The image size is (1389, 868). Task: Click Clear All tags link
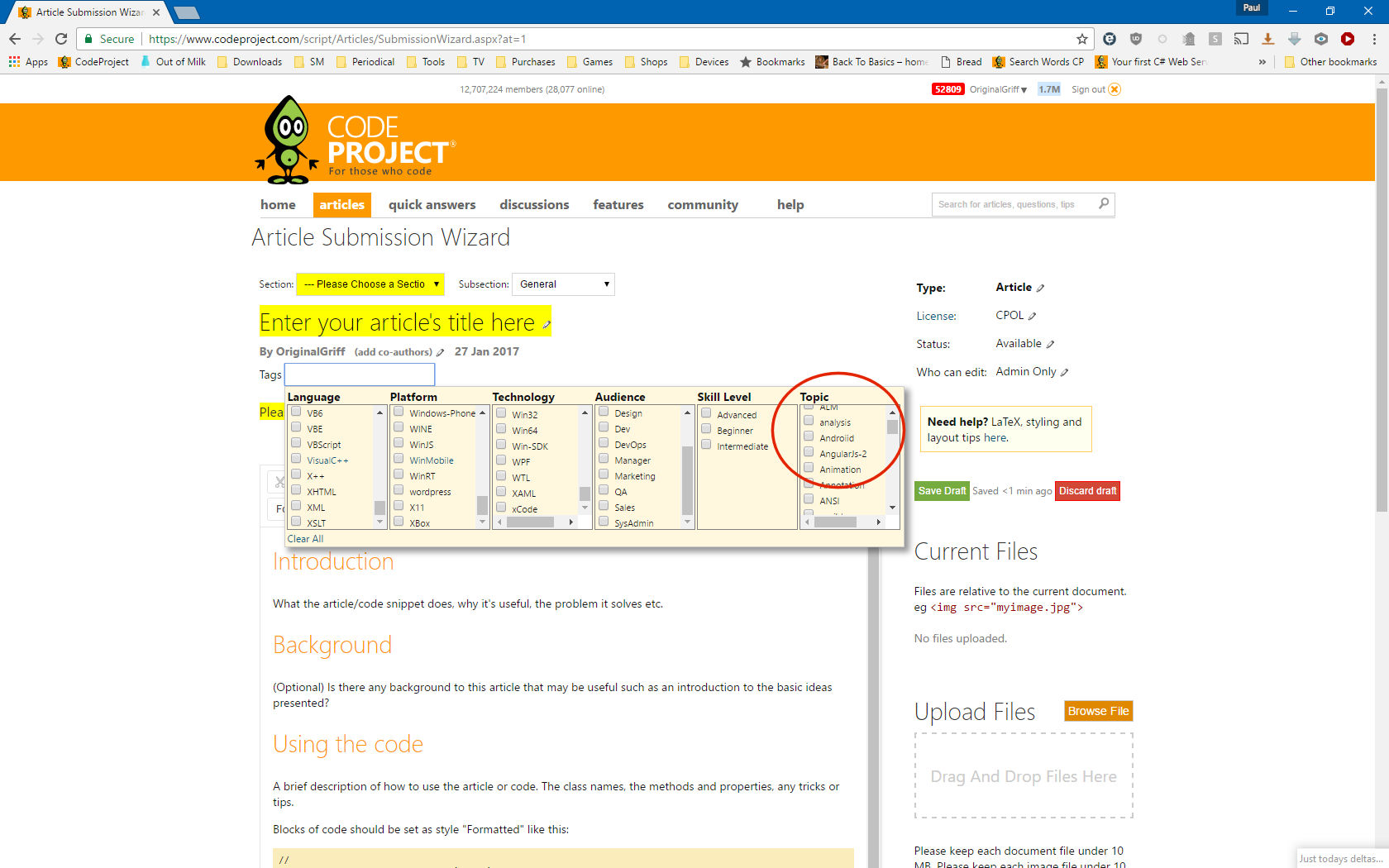click(x=305, y=539)
